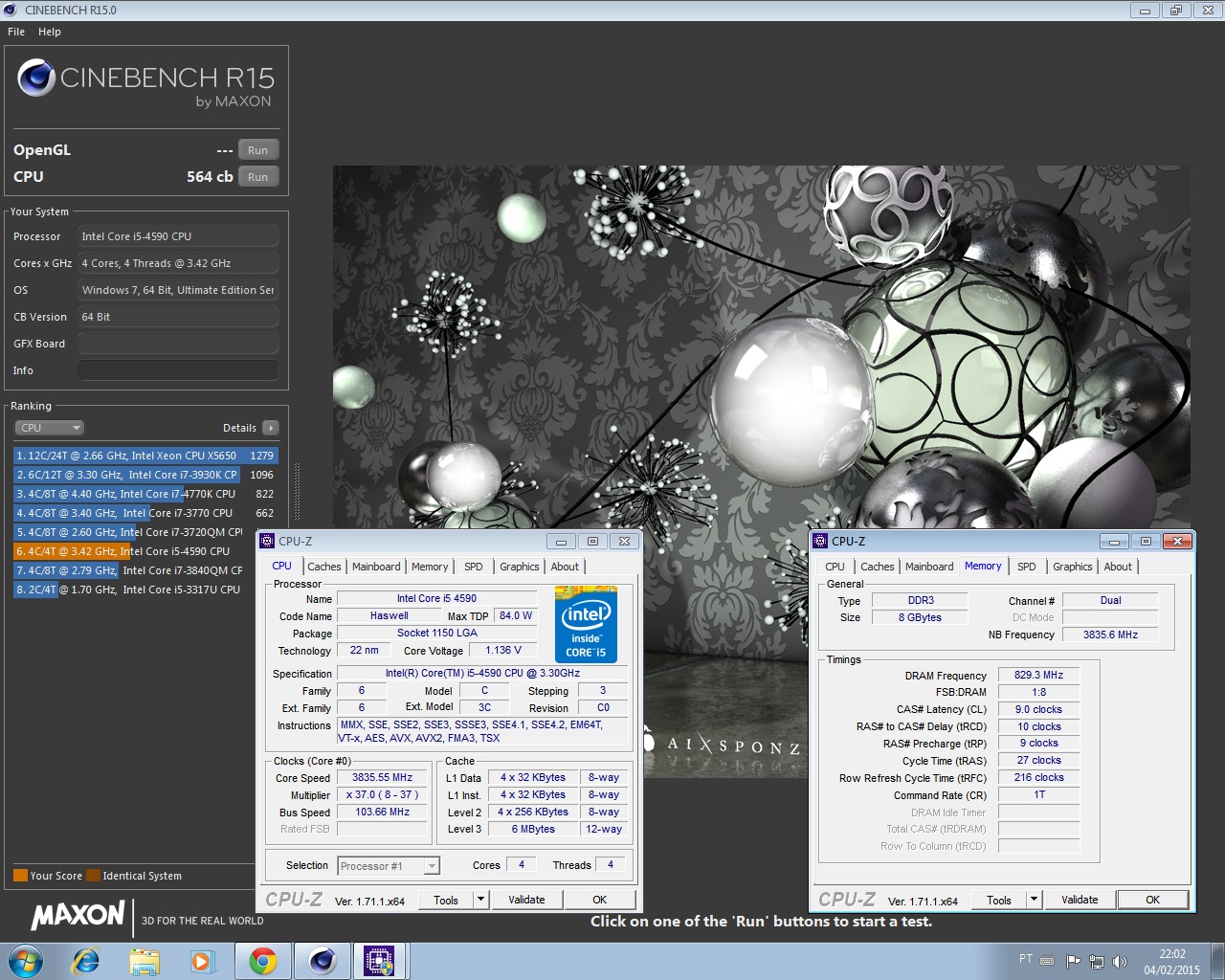Click Validate in right CPU-Z window
This screenshot has height=980, width=1225.
tap(1080, 900)
